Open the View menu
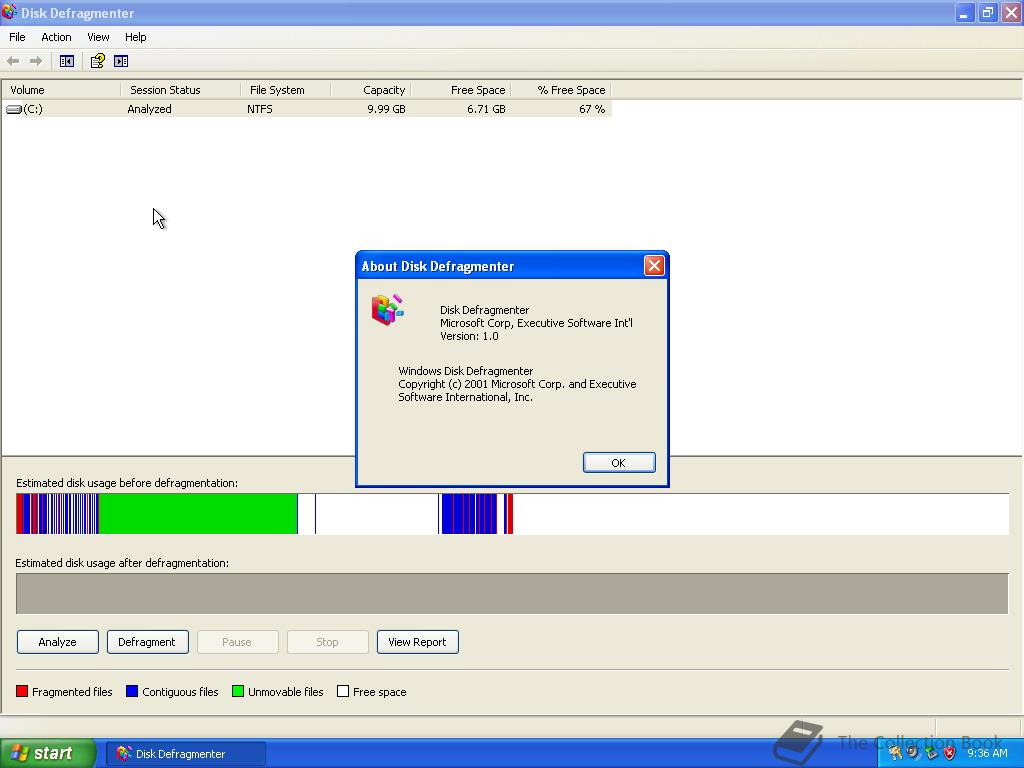The width and height of the screenshot is (1024, 768). (x=98, y=37)
